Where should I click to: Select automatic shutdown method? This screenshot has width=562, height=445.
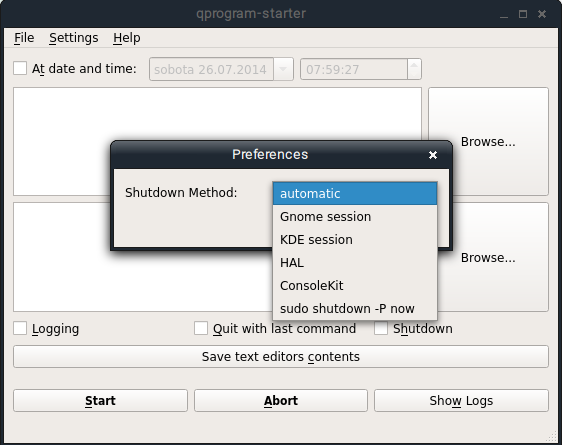point(355,193)
